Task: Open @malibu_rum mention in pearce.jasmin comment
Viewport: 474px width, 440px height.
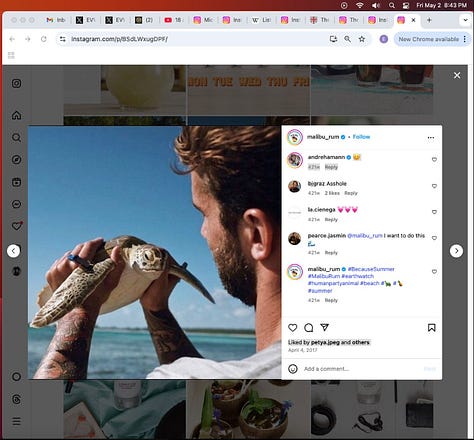Action: [x=365, y=236]
